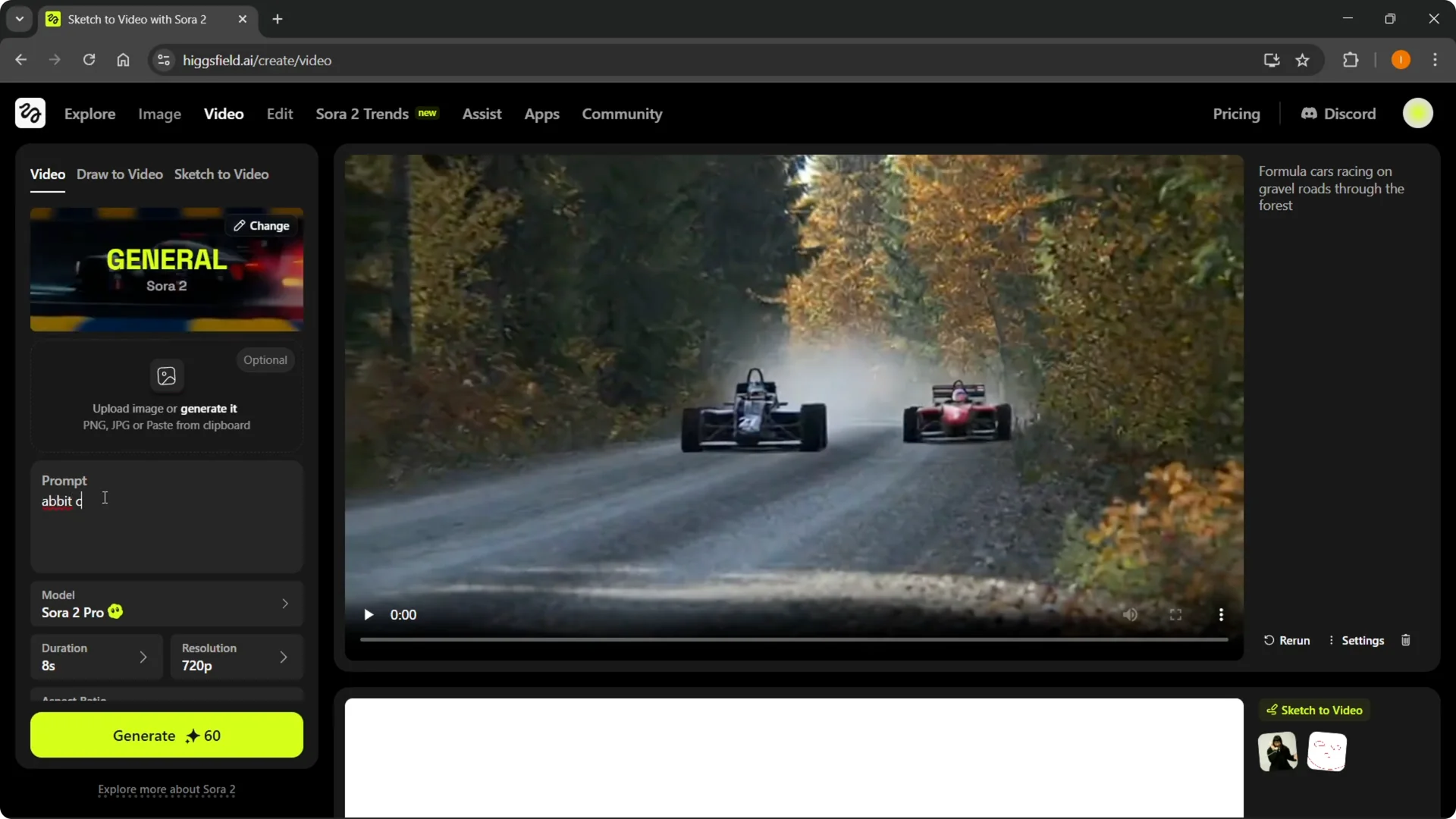Image resolution: width=1456 pixels, height=819 pixels.
Task: Rerun the video generation
Action: click(x=1287, y=640)
